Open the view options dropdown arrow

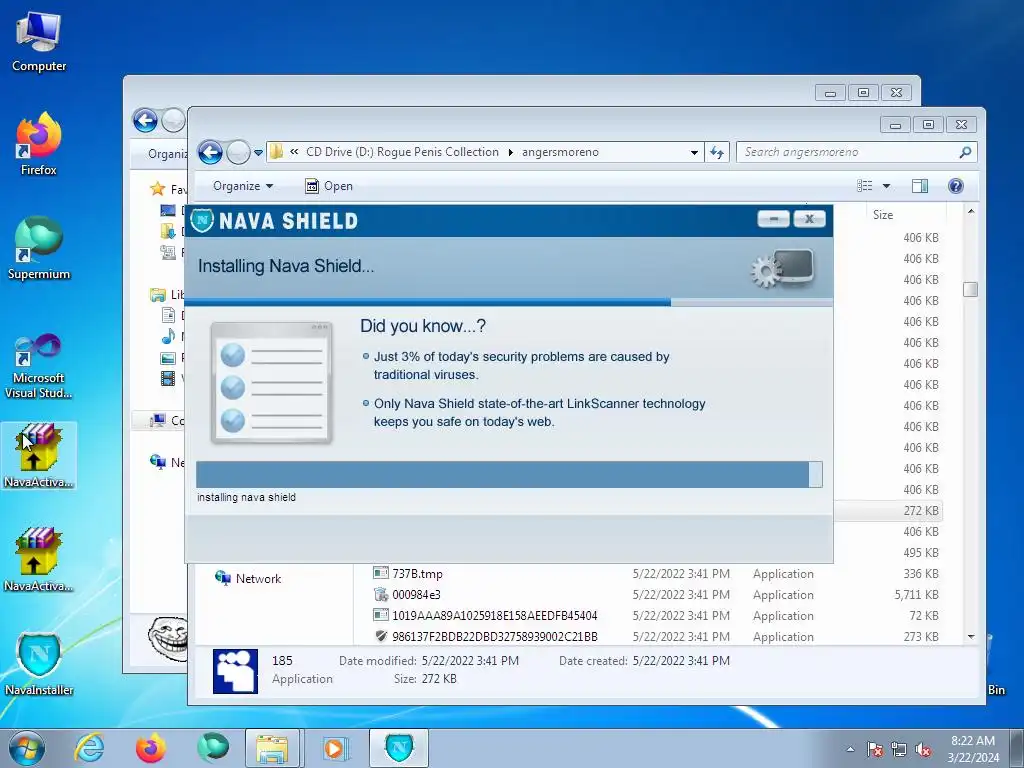(886, 186)
